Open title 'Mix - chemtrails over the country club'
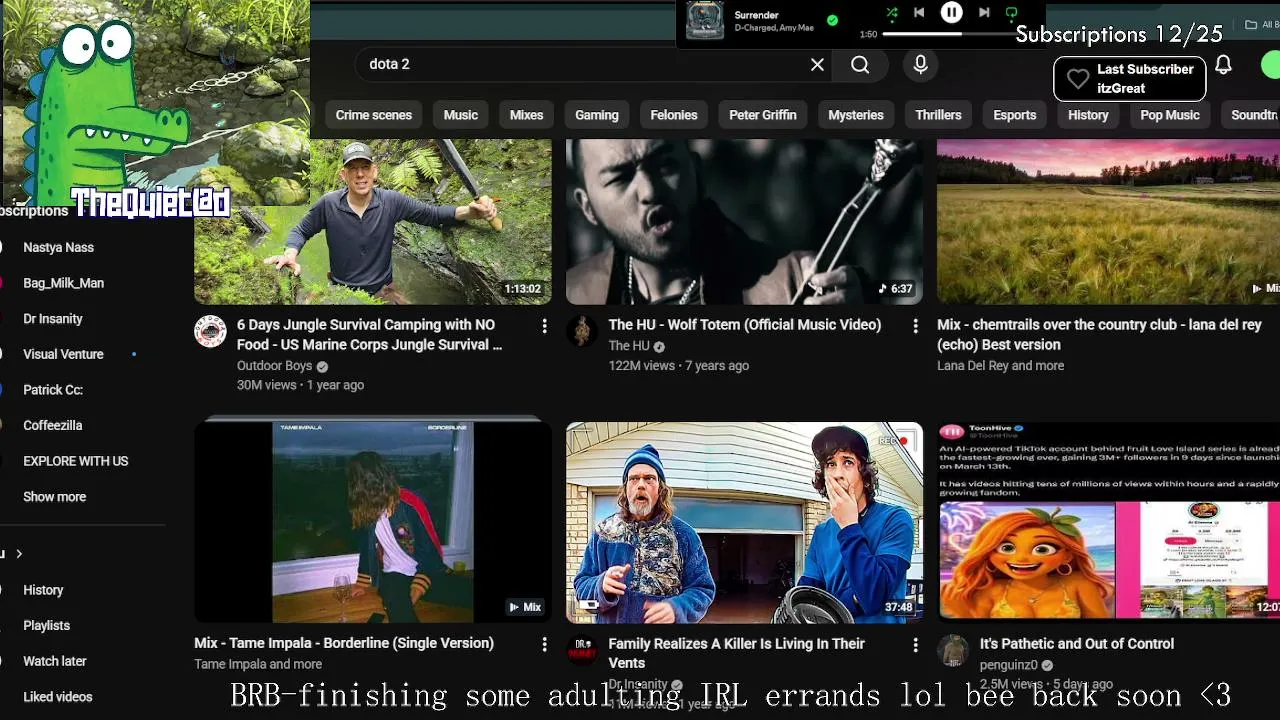The height and width of the screenshot is (720, 1280). point(1099,334)
